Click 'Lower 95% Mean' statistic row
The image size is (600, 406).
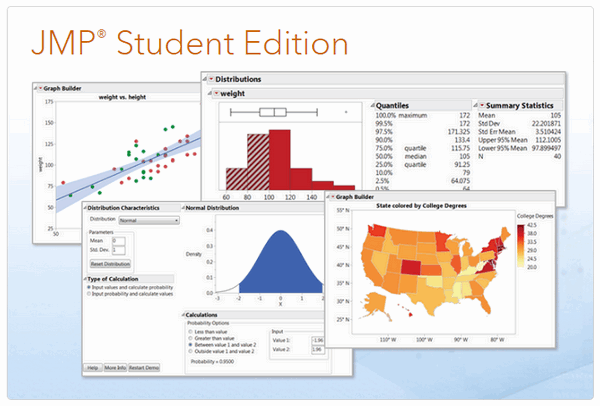pyautogui.click(x=519, y=148)
